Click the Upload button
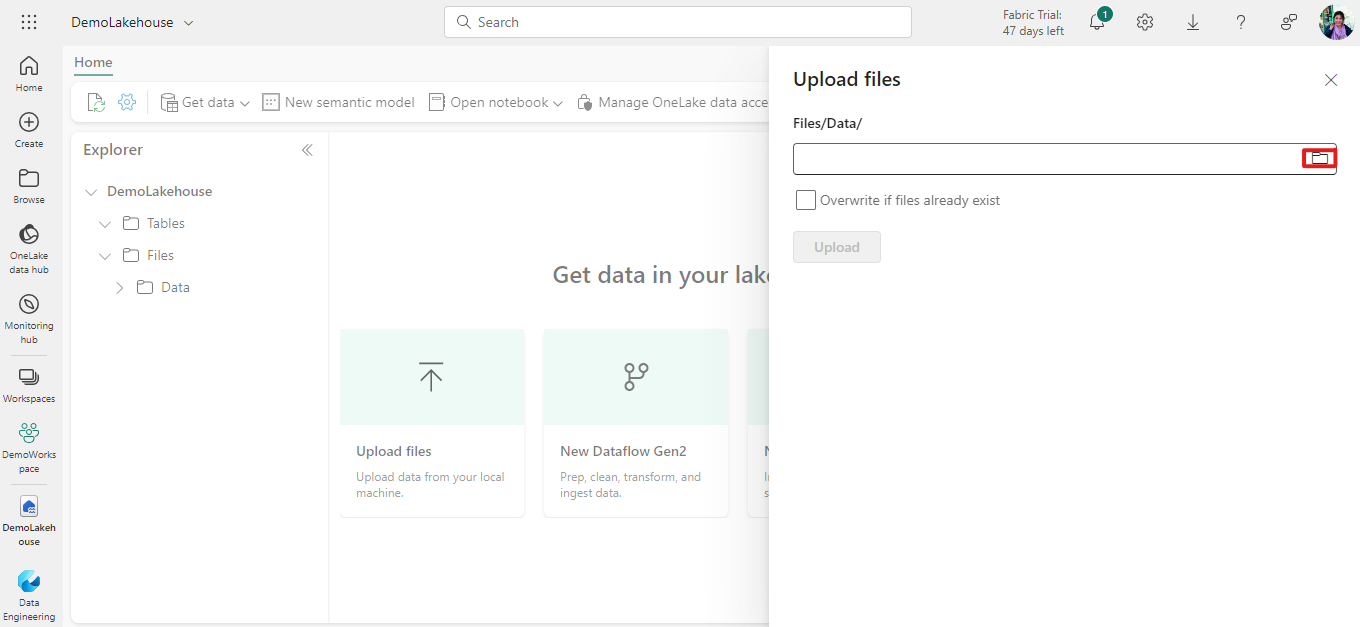Viewport: 1360px width, 627px height. [837, 247]
